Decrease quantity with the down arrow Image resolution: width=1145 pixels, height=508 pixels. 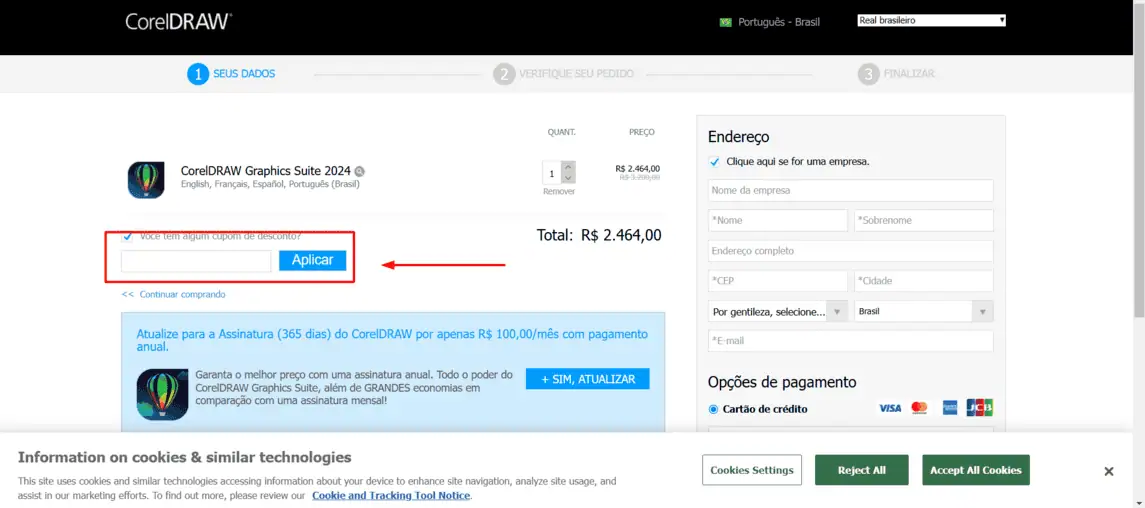pos(569,178)
